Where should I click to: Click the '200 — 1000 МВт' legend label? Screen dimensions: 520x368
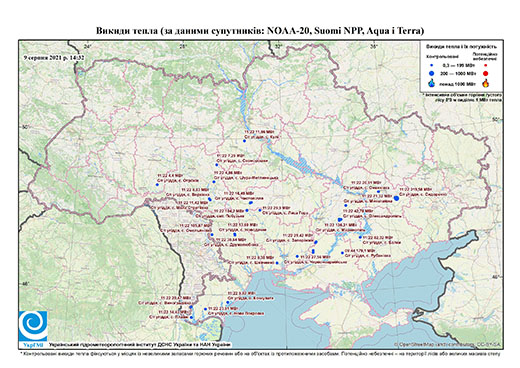click(x=458, y=73)
